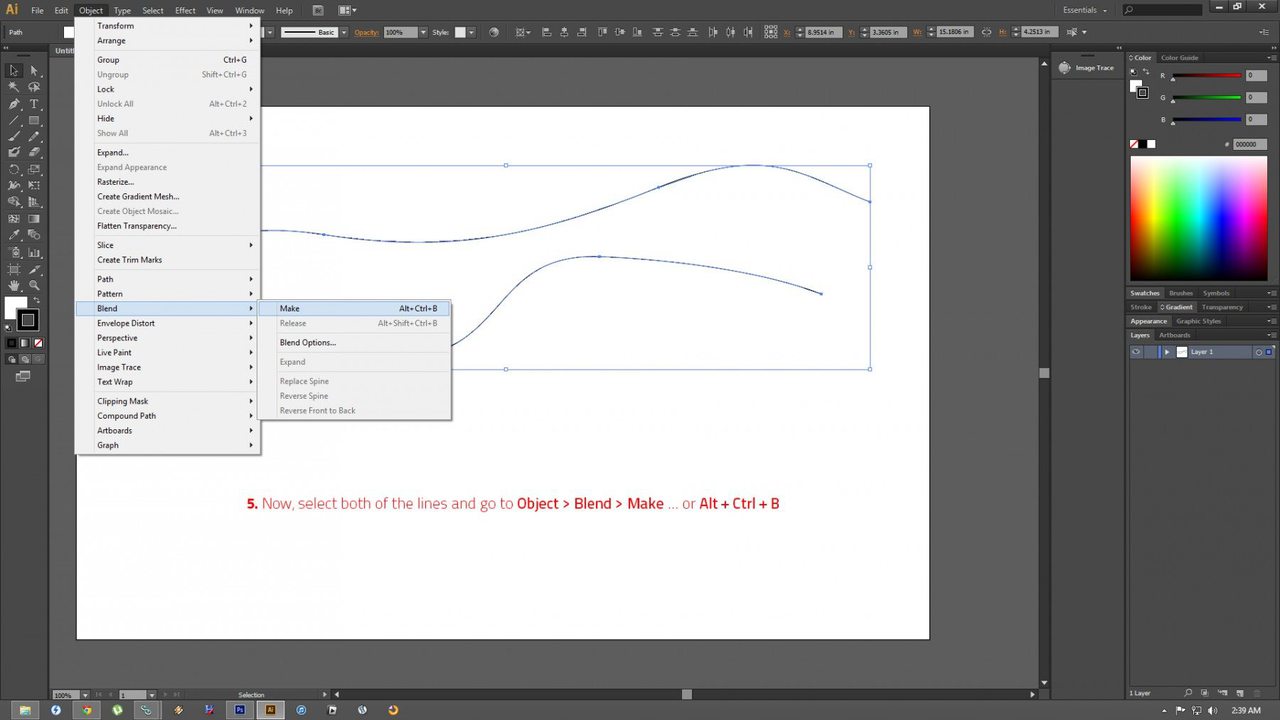
Task: Click the Change Screen Mode button
Action: tap(22, 376)
